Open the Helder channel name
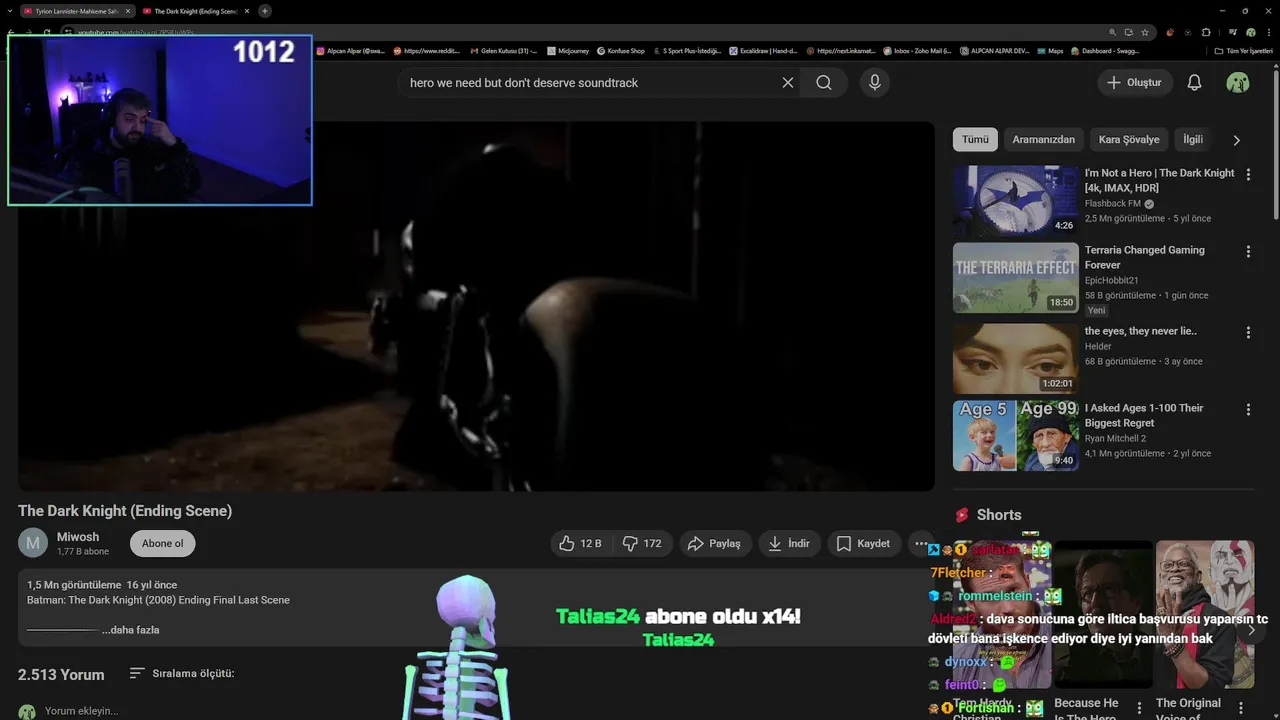Image resolution: width=1280 pixels, height=720 pixels. [1098, 347]
